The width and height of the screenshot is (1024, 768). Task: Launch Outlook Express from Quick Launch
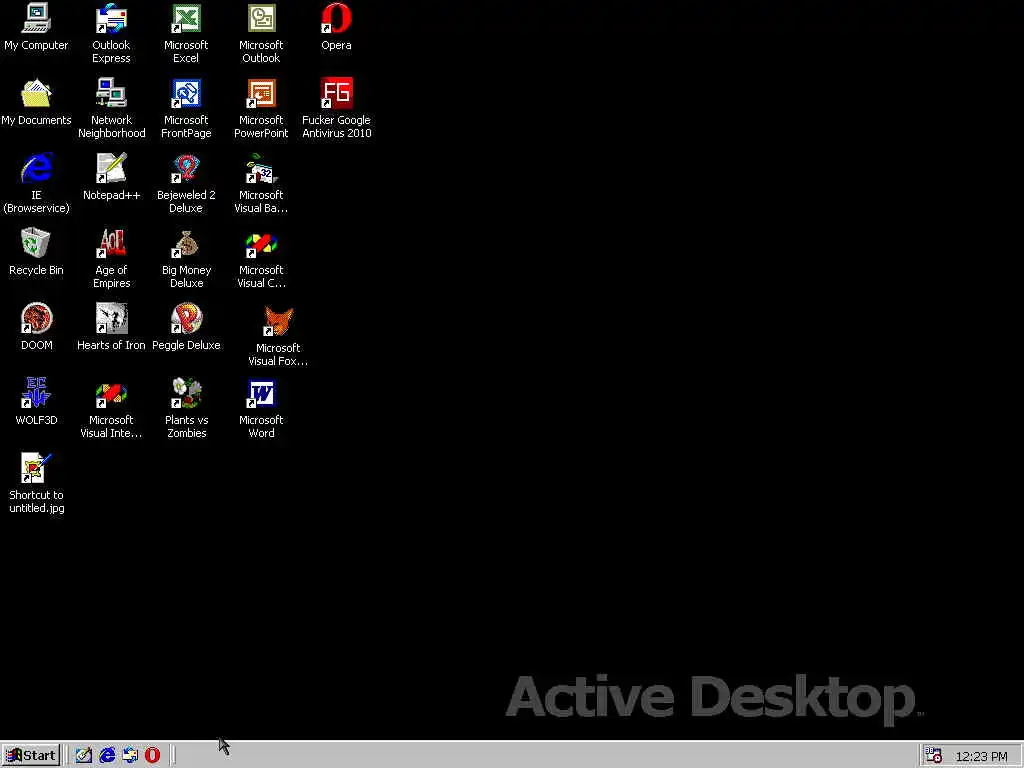130,756
